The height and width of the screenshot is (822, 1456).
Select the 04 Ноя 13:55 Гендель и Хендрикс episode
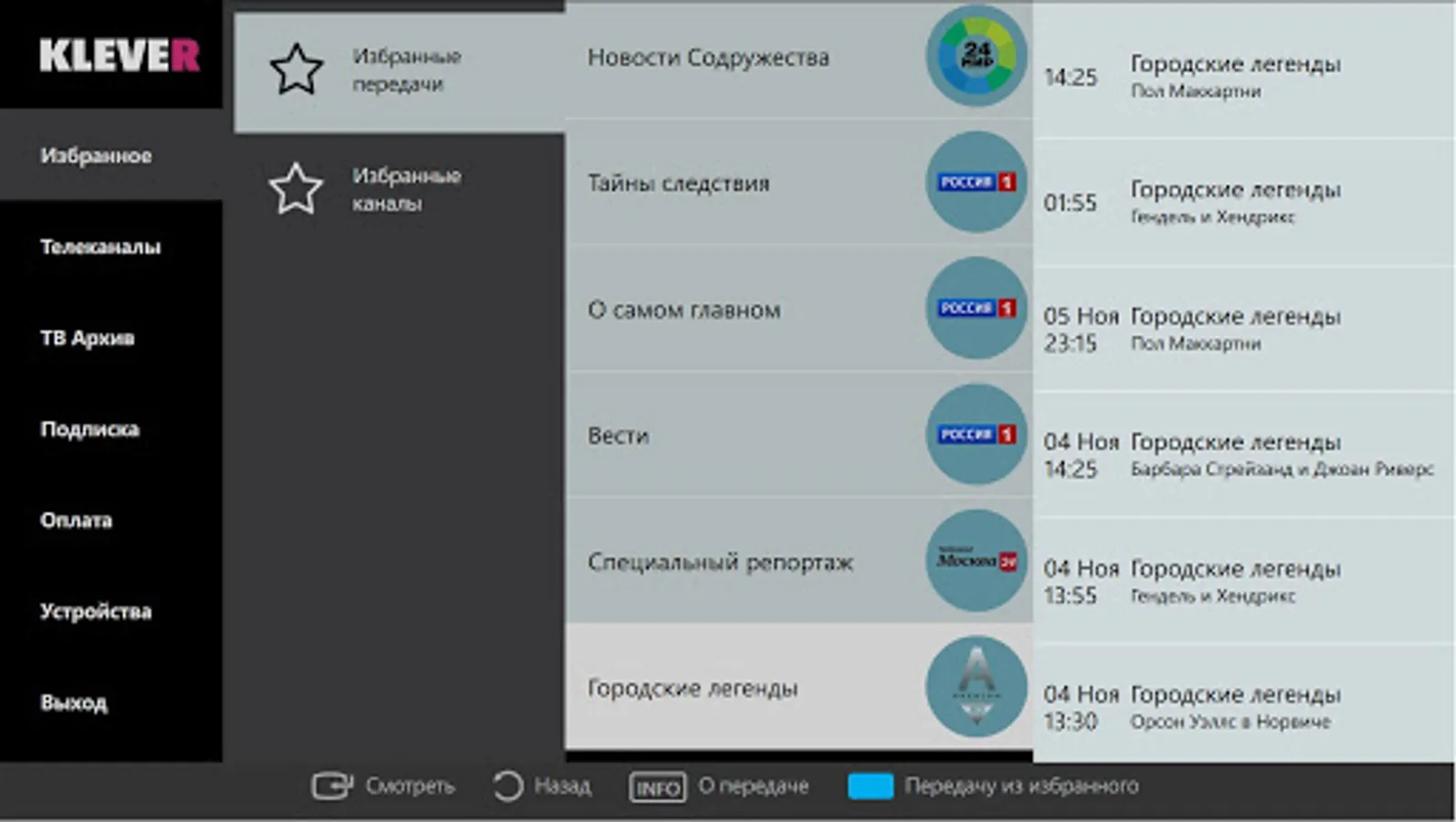point(1244,581)
